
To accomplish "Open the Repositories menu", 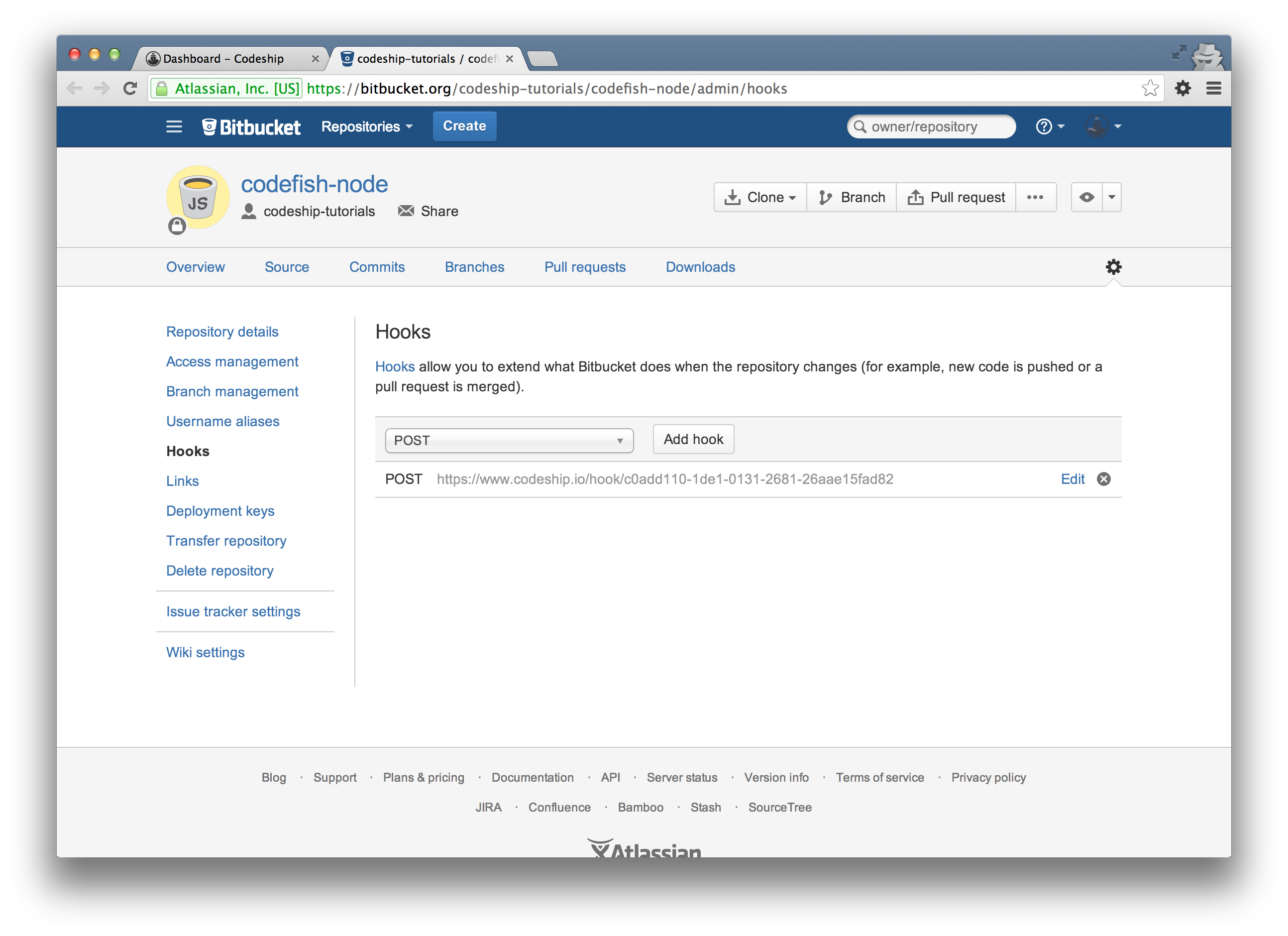I will (x=366, y=126).
